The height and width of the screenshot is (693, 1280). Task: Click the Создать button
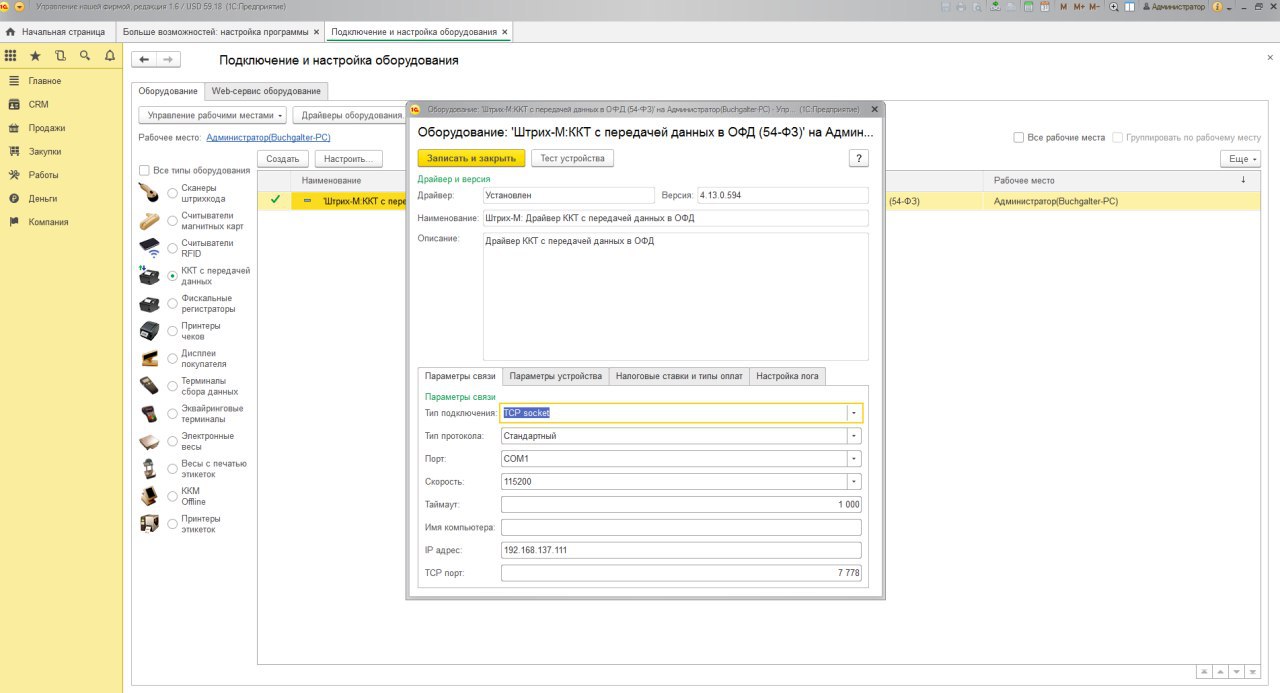click(x=283, y=158)
